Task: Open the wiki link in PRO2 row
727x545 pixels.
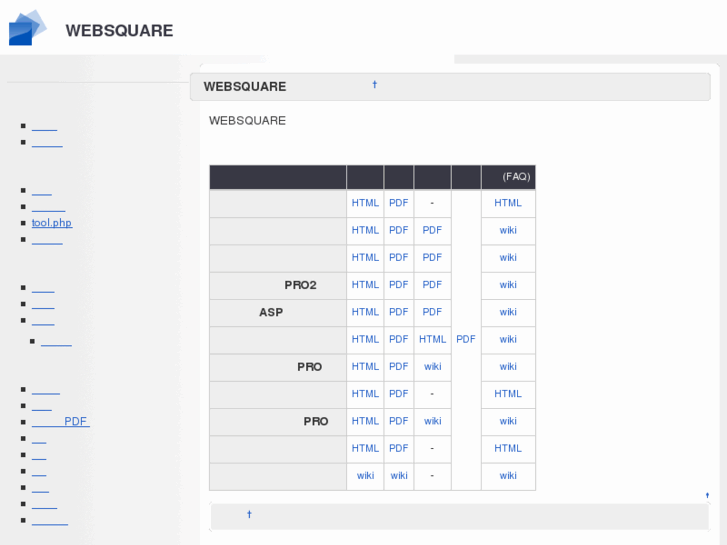Action: tap(508, 285)
